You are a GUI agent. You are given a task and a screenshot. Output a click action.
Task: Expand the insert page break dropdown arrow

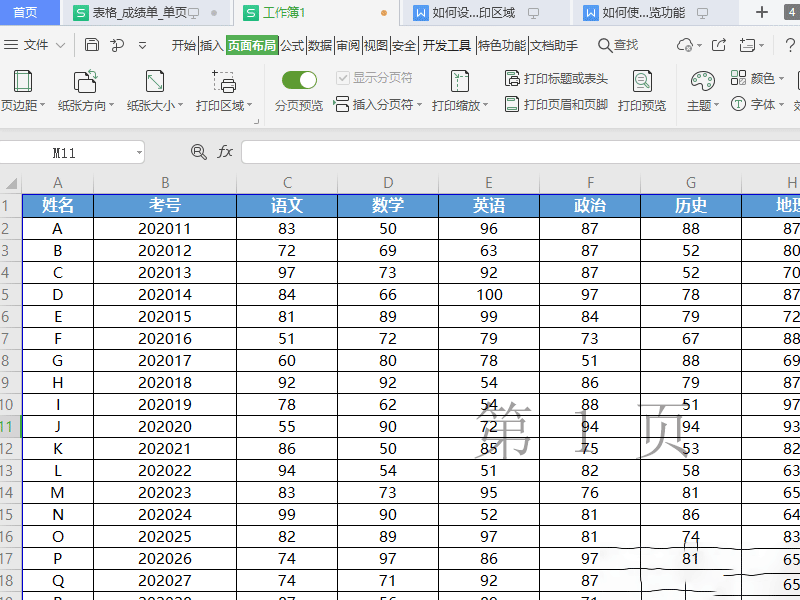point(419,105)
